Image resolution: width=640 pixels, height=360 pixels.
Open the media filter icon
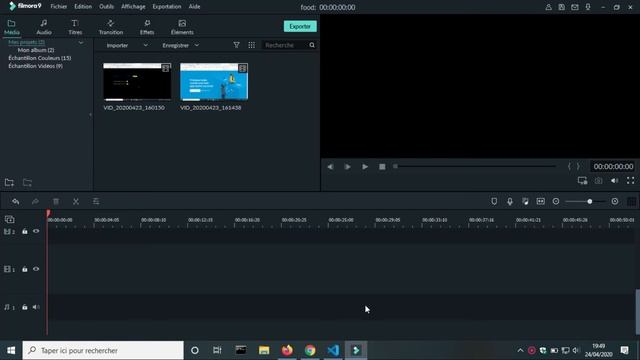pos(236,45)
